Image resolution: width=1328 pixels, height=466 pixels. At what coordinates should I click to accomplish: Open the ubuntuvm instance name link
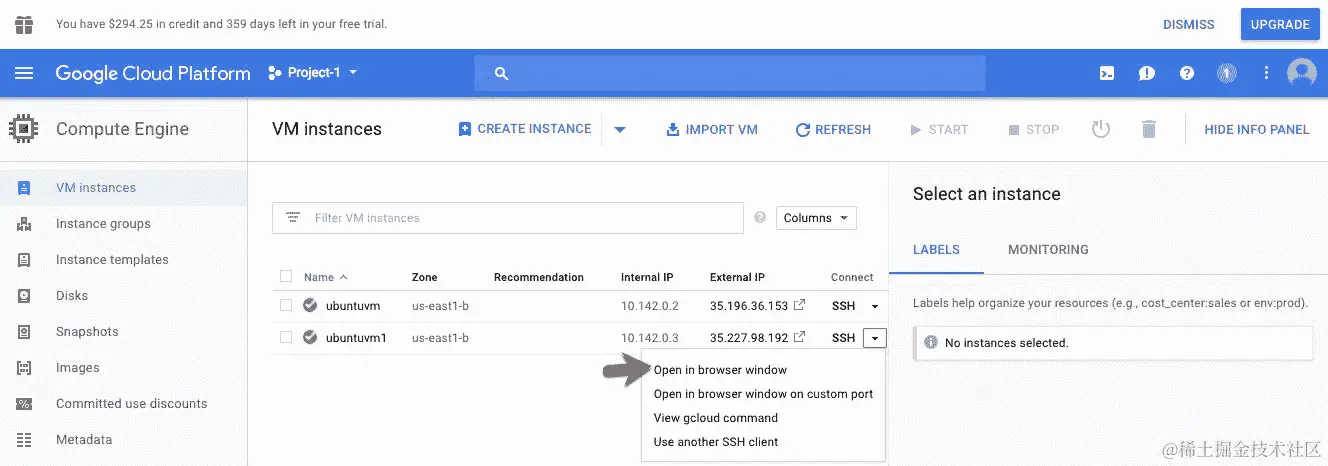pos(353,306)
